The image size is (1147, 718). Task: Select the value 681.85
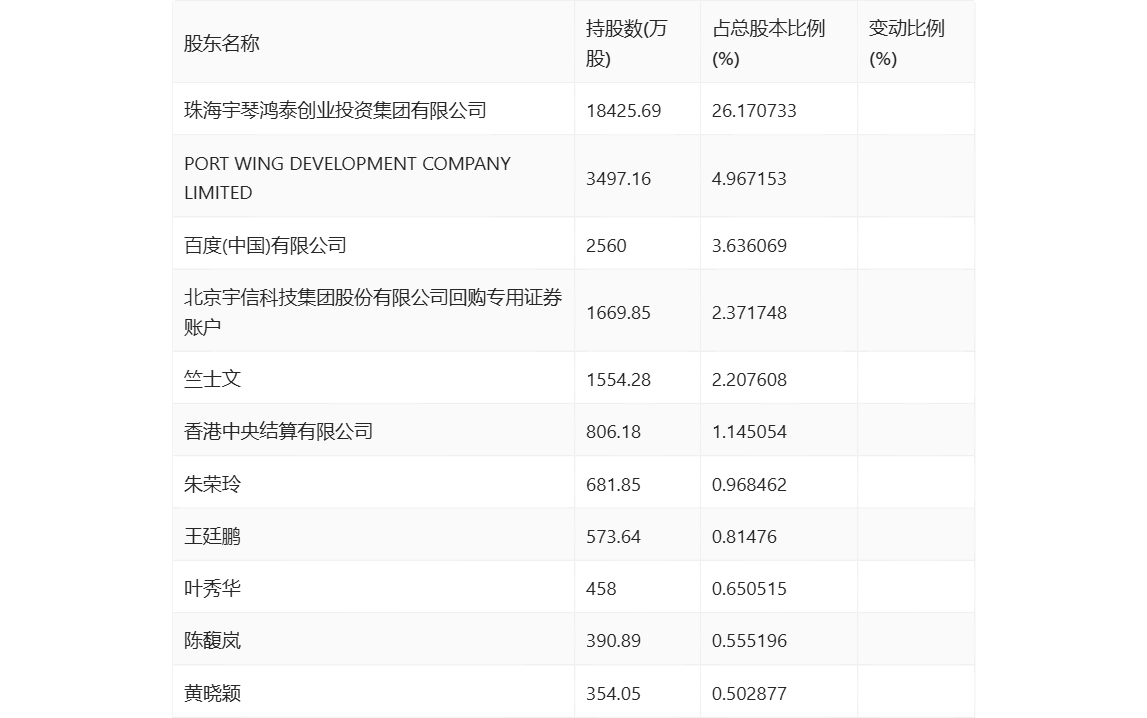coord(613,485)
